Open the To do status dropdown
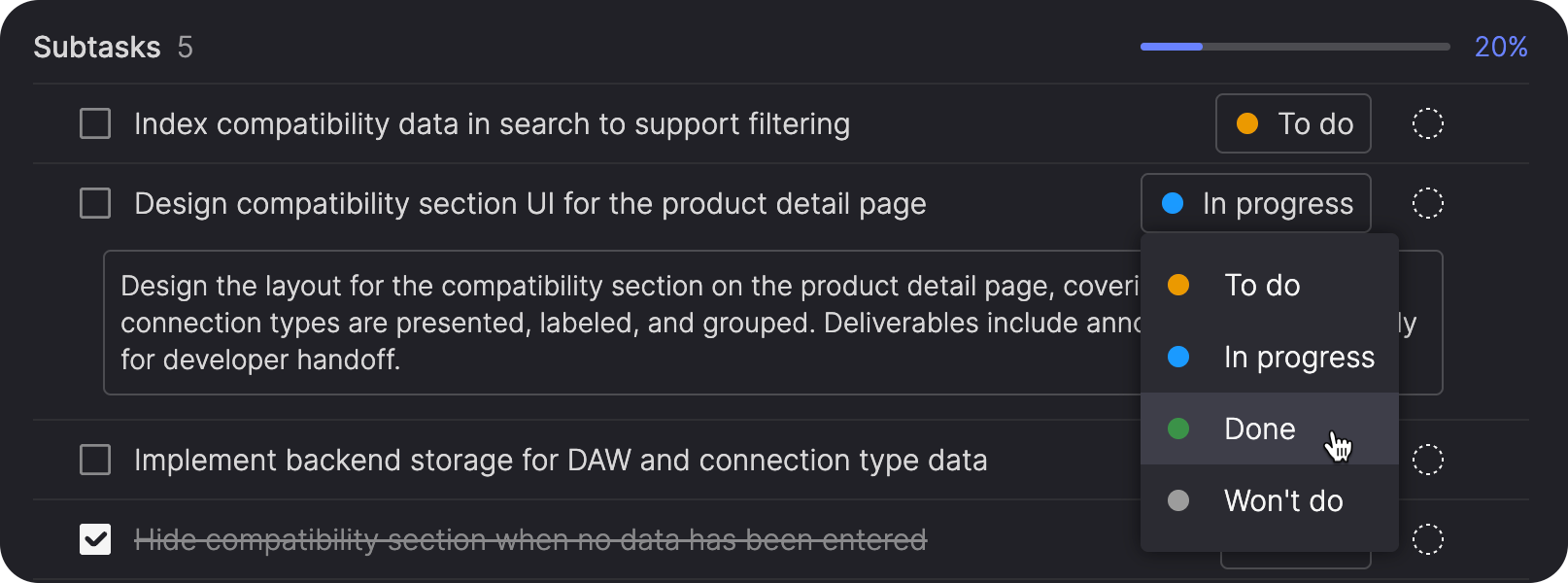Image resolution: width=1568 pixels, height=583 pixels. tap(1292, 123)
